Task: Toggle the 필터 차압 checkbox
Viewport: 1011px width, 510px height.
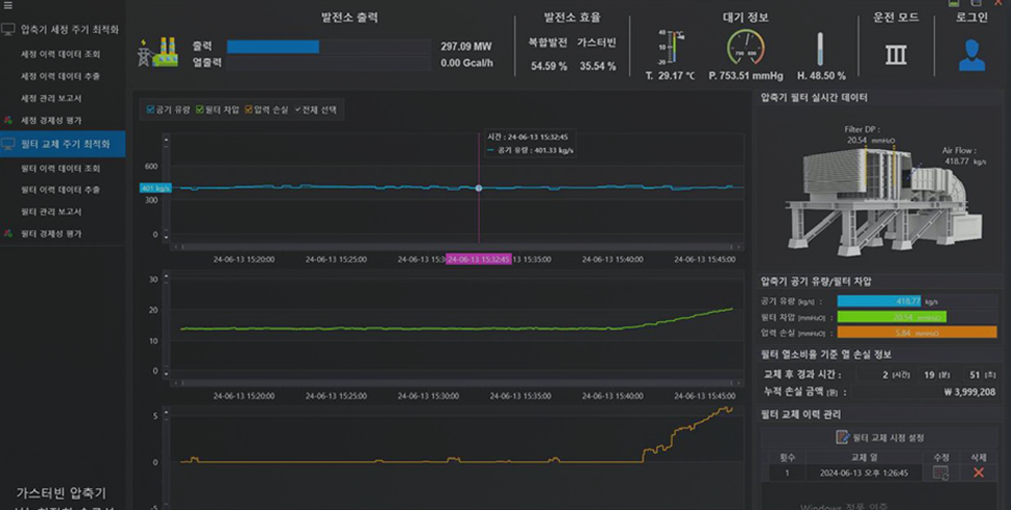Action: click(x=200, y=109)
